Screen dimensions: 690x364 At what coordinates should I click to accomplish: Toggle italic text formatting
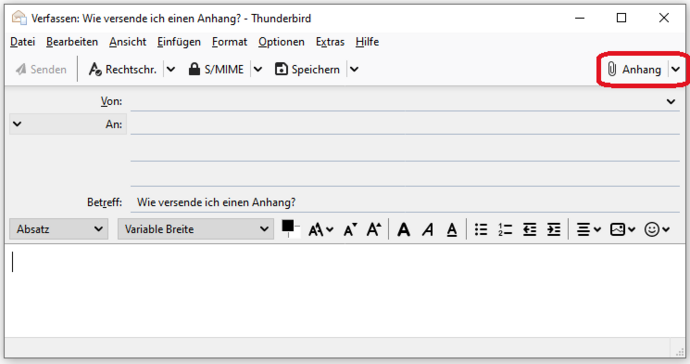tap(428, 229)
